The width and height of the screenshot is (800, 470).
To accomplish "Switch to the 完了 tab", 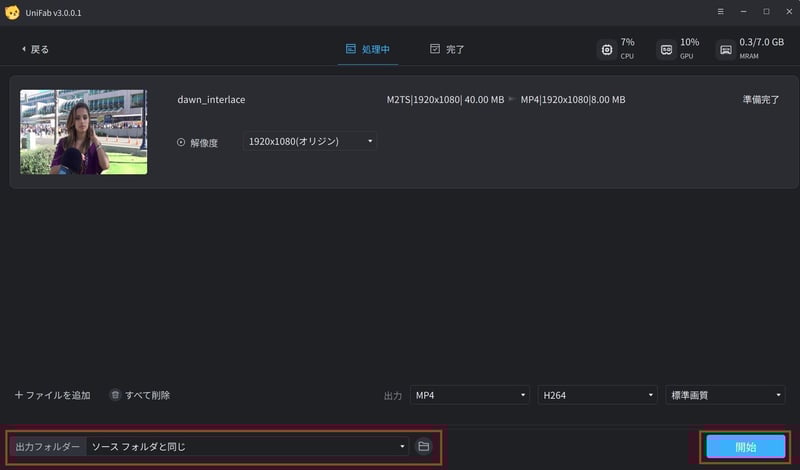I will (447, 49).
